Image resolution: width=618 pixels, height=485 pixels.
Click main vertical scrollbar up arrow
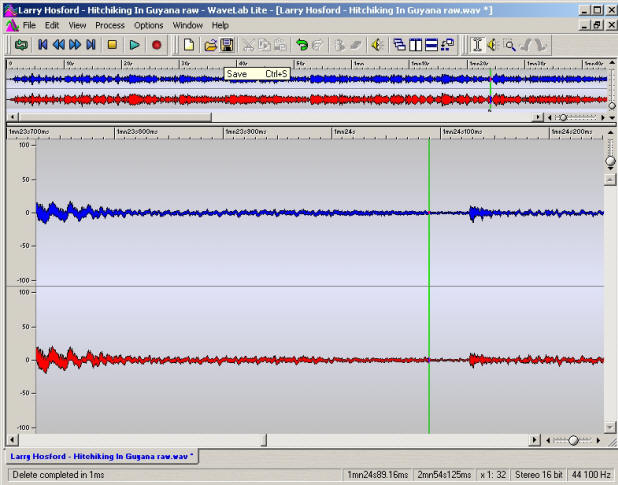610,180
